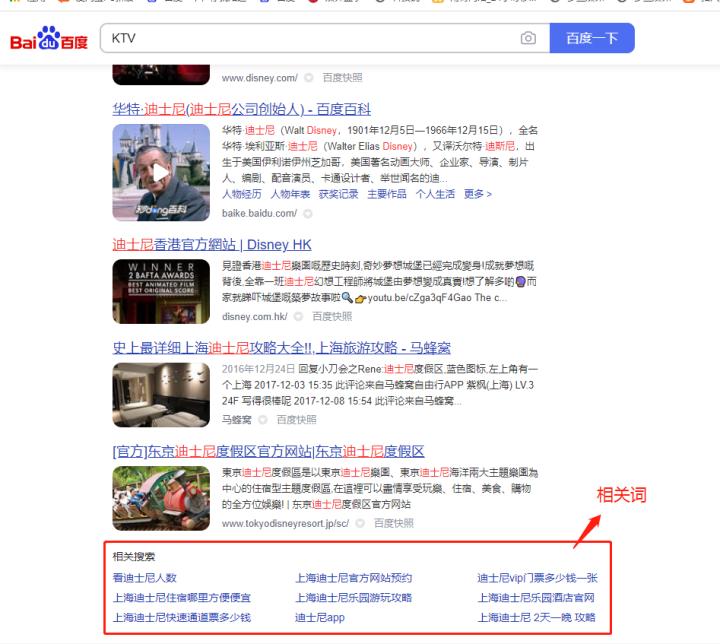Image resolution: width=720 pixels, height=644 pixels.
Task: Click dropdown icon next to 马蜂窝 source
Action: (x=263, y=420)
